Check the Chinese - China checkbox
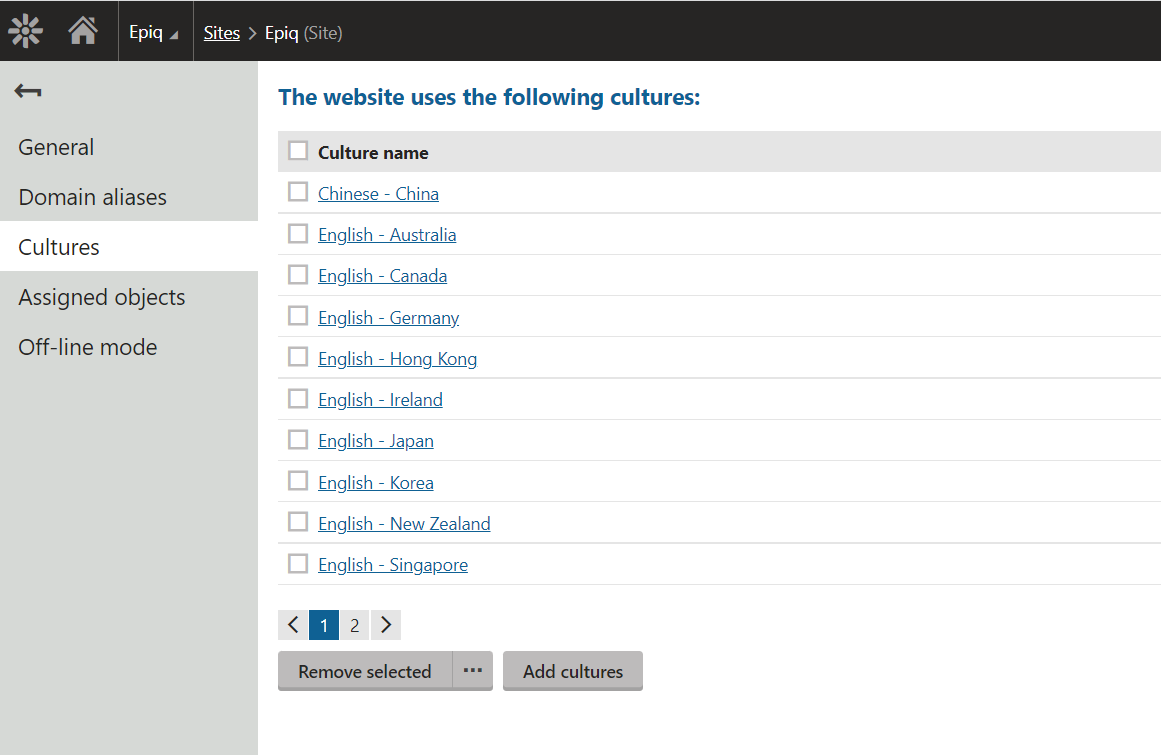The height and width of the screenshot is (755, 1161). [298, 192]
